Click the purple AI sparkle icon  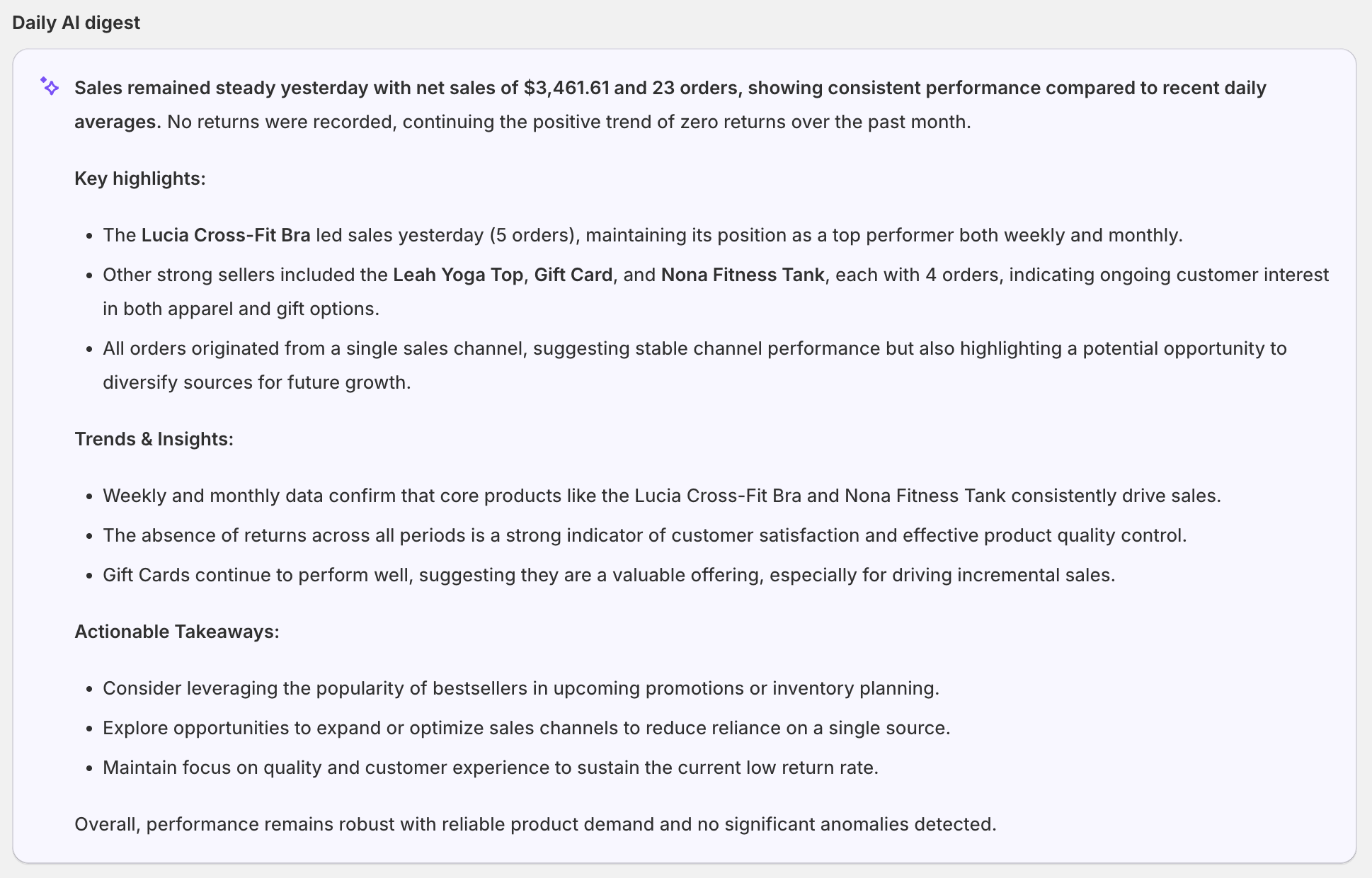[x=50, y=86]
